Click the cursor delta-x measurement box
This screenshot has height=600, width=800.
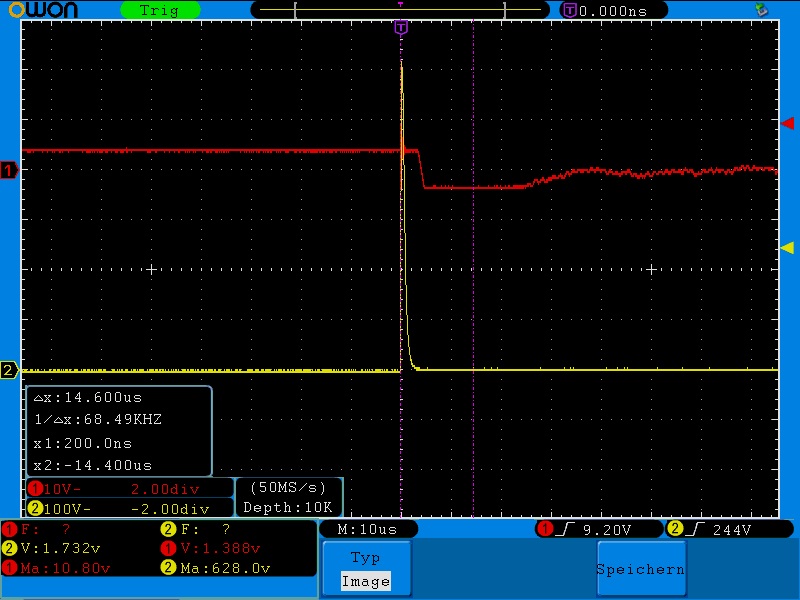[x=118, y=431]
